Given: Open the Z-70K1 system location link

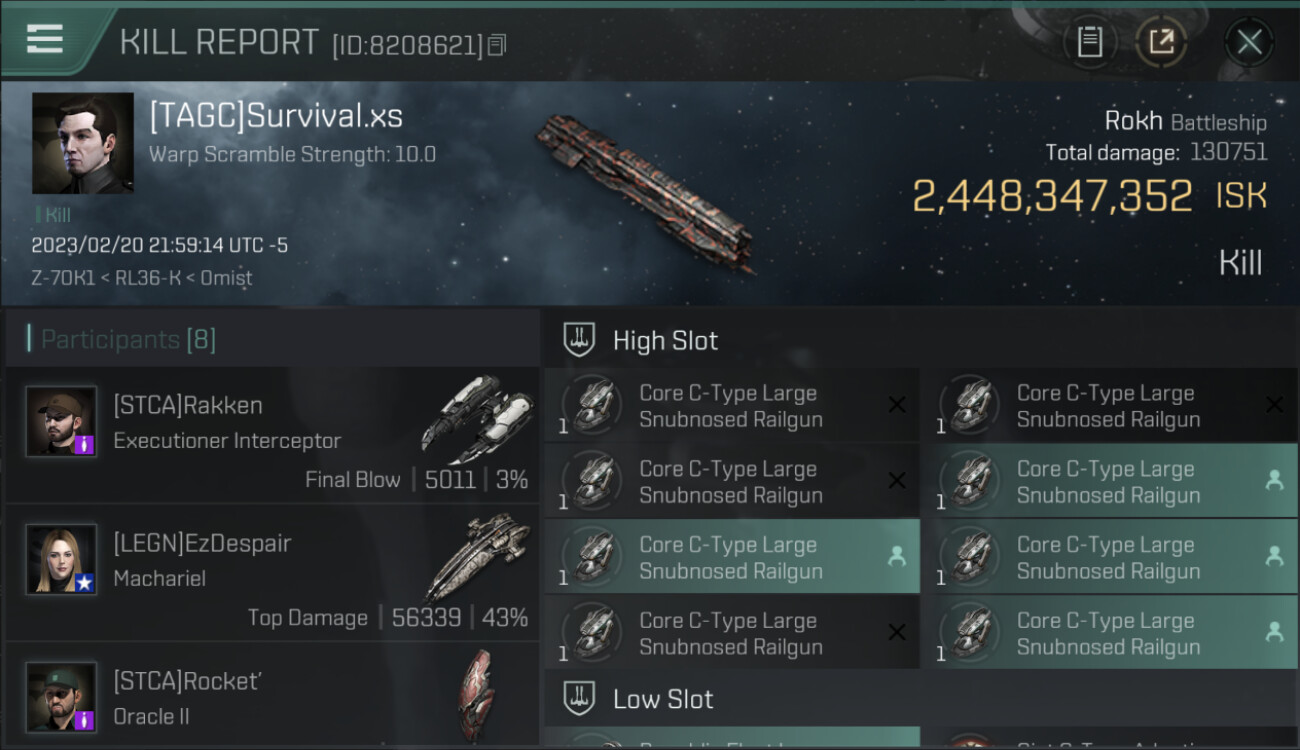Looking at the screenshot, I should tap(64, 278).
